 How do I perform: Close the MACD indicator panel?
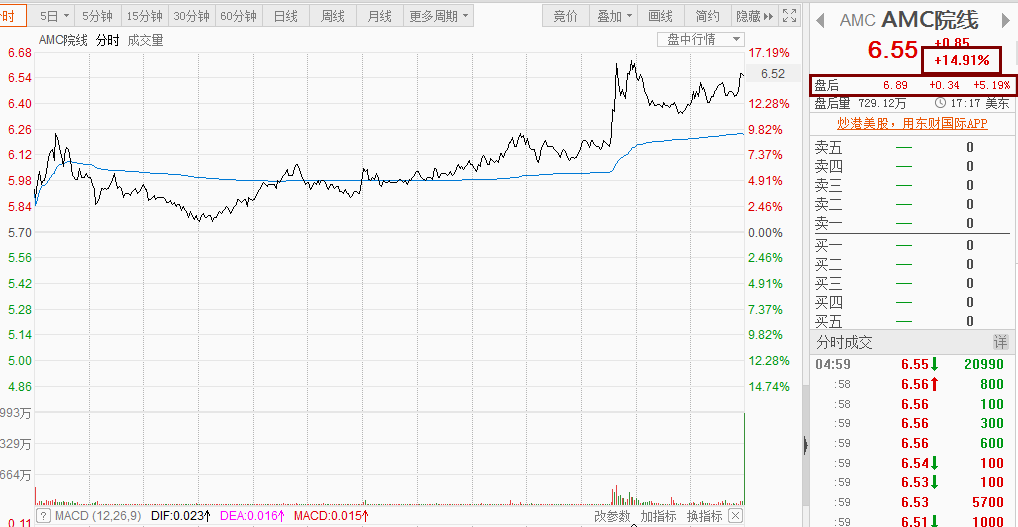pos(735,516)
